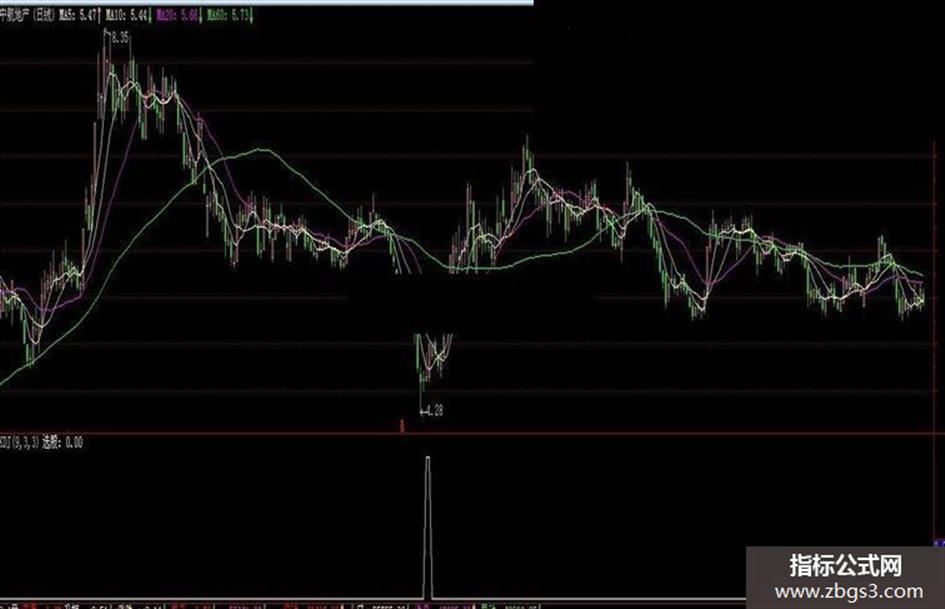Click the KDJ signal spike peak
The width and height of the screenshot is (945, 609).
[428, 459]
